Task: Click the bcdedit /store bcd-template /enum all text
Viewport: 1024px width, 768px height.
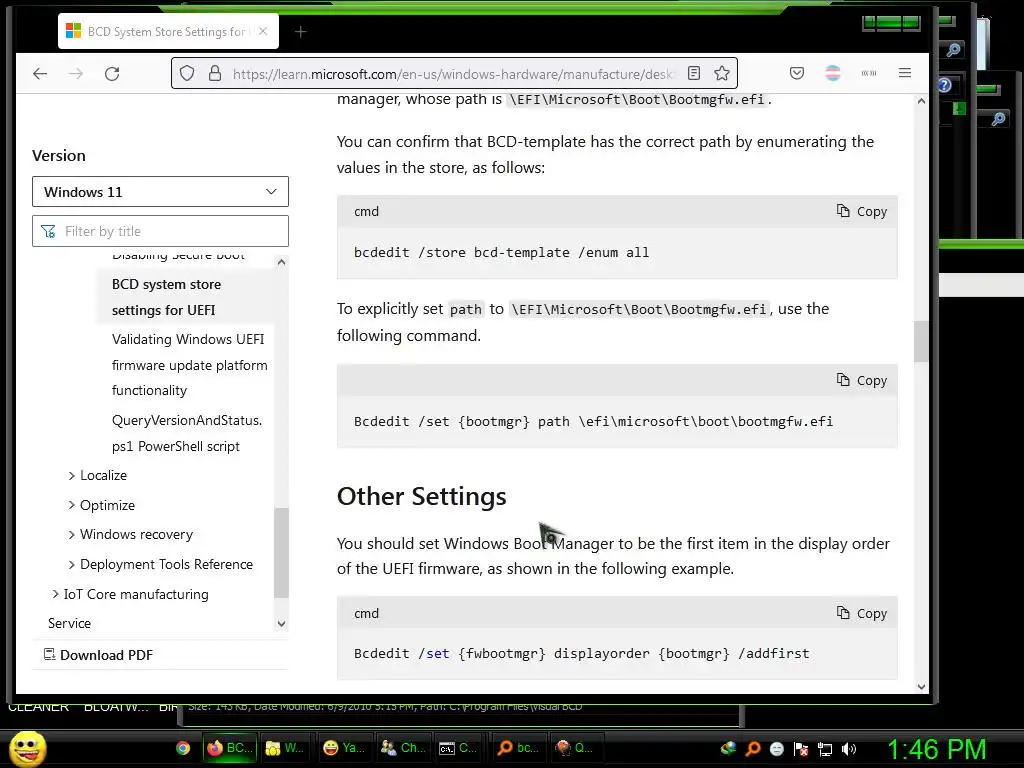Action: click(x=502, y=253)
